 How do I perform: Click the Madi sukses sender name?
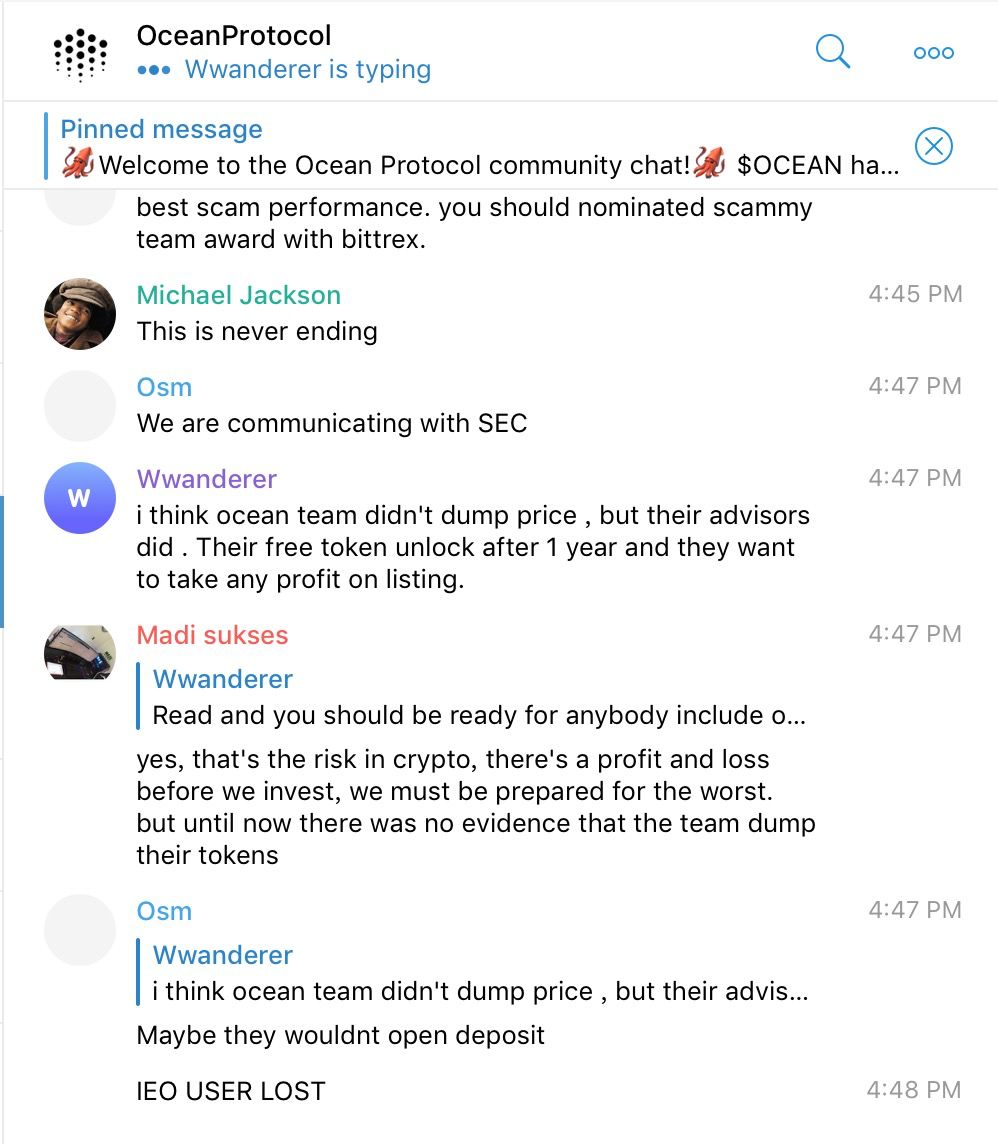[212, 635]
